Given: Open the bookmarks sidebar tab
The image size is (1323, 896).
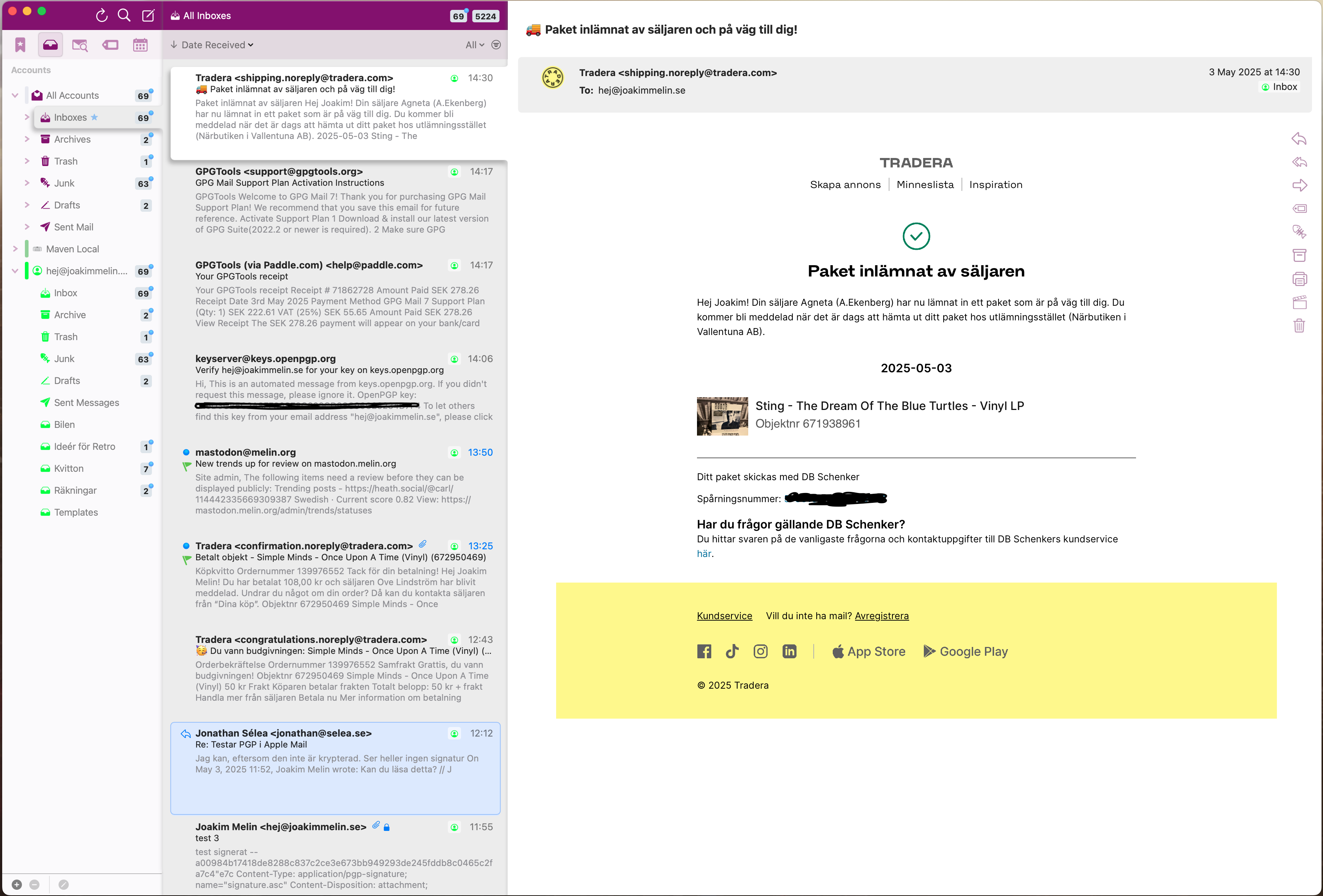Looking at the screenshot, I should point(20,45).
